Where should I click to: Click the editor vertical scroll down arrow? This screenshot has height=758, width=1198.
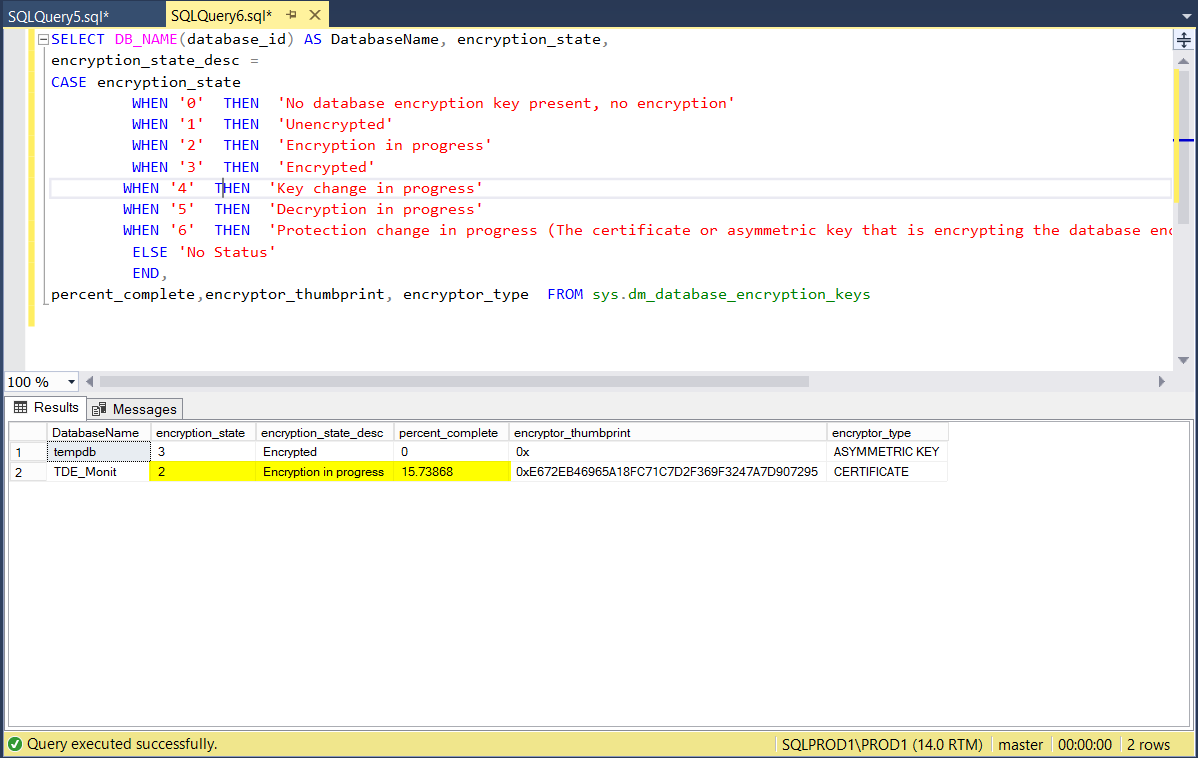pyautogui.click(x=1183, y=360)
